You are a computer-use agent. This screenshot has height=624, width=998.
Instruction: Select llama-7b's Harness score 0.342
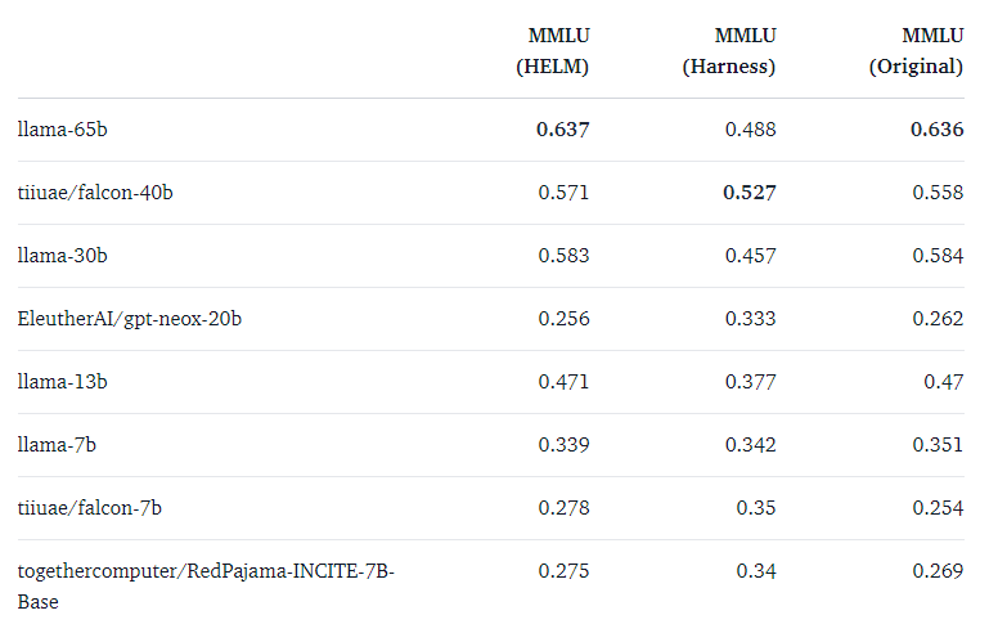click(750, 445)
